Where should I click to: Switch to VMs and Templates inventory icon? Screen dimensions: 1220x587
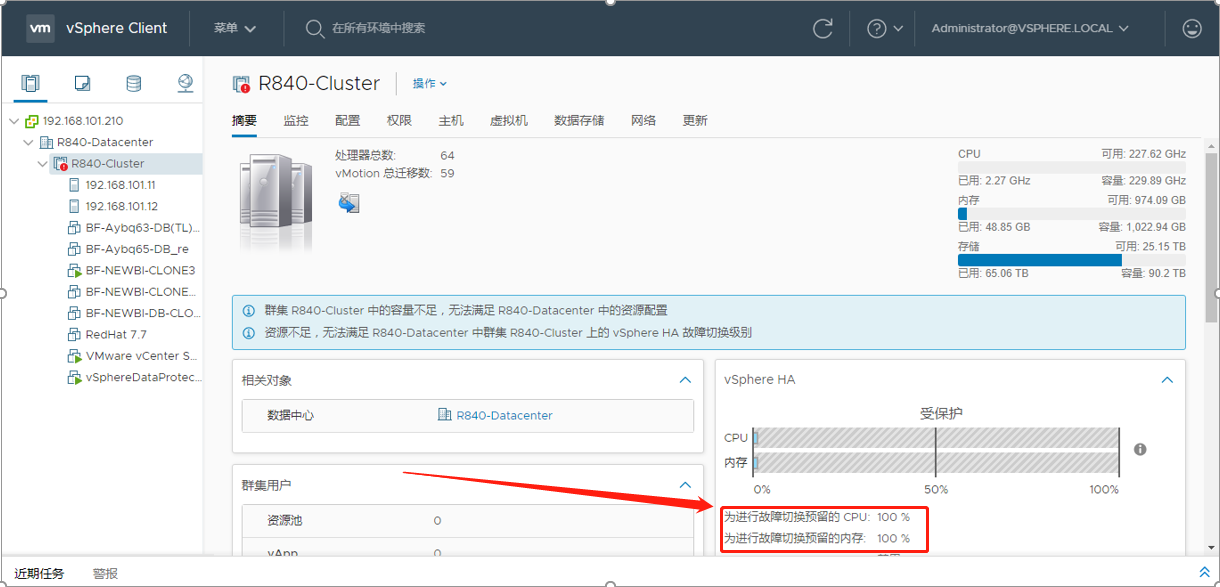83,83
